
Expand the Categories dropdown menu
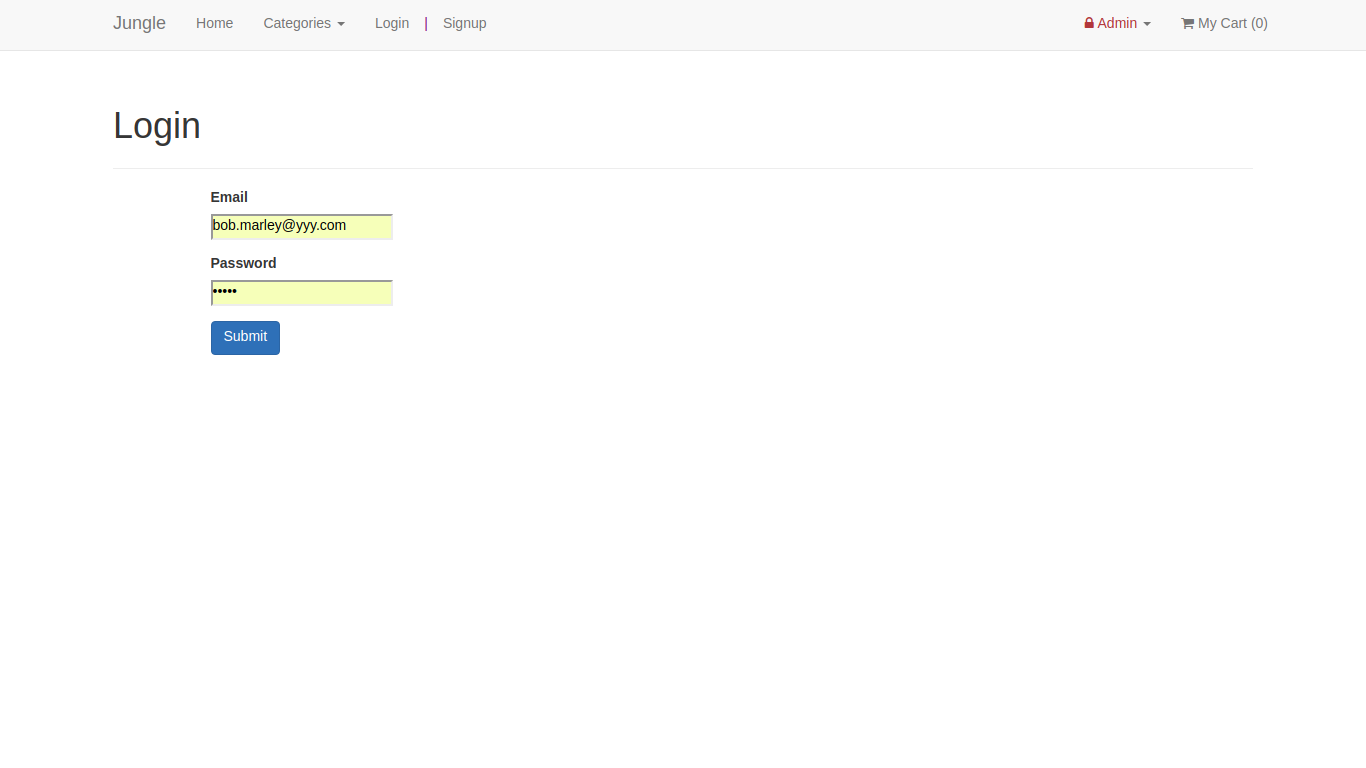[304, 23]
